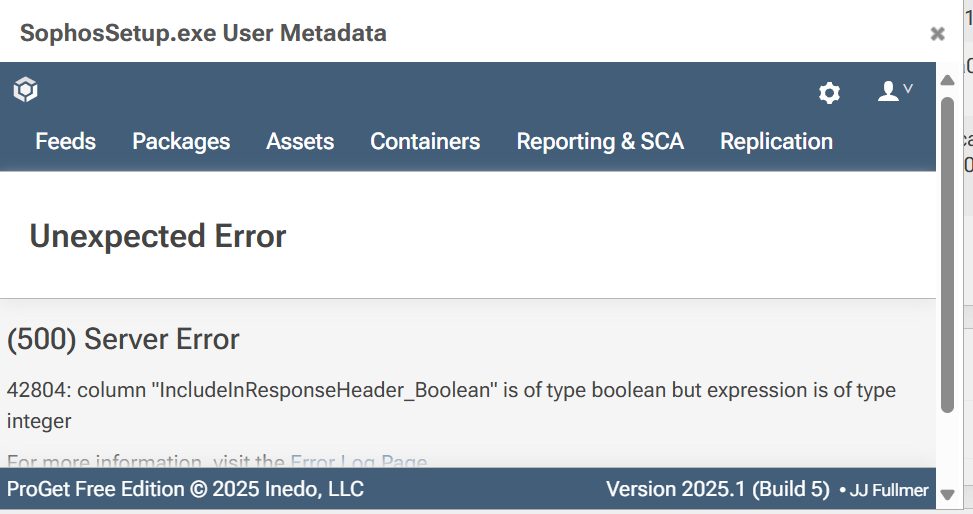Click the vertical scrollbar thumb
Screen dimensions: 973x514
coord(947,255)
